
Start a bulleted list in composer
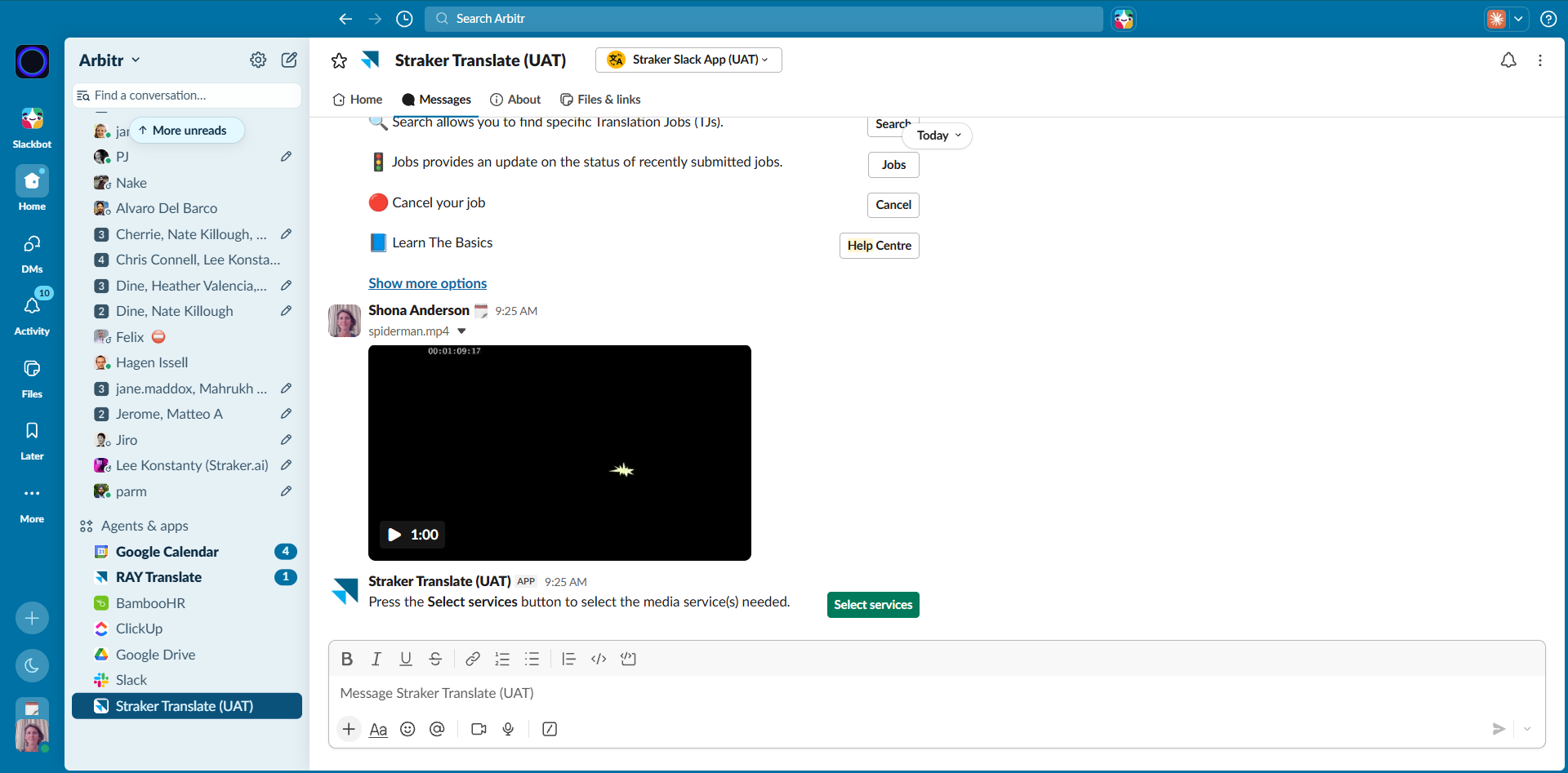532,659
